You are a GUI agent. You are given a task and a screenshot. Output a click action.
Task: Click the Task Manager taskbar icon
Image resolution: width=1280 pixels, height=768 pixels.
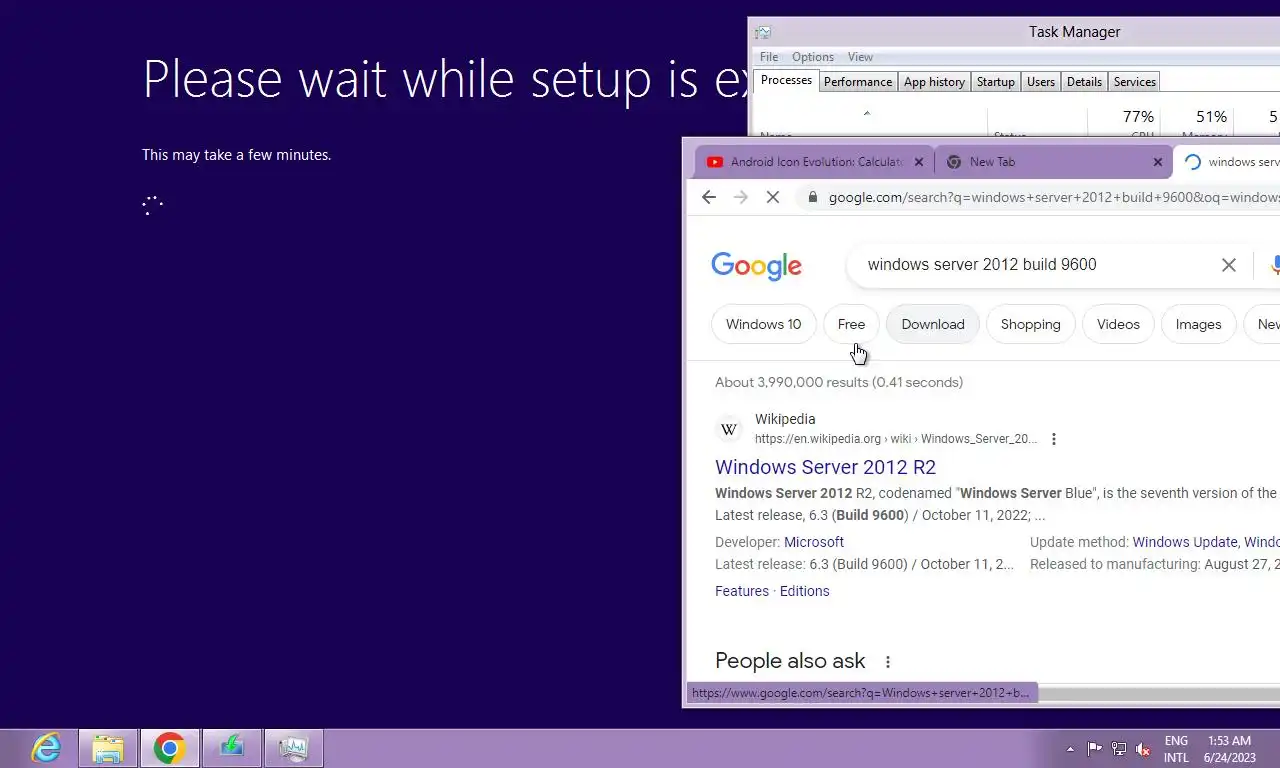pyautogui.click(x=294, y=748)
